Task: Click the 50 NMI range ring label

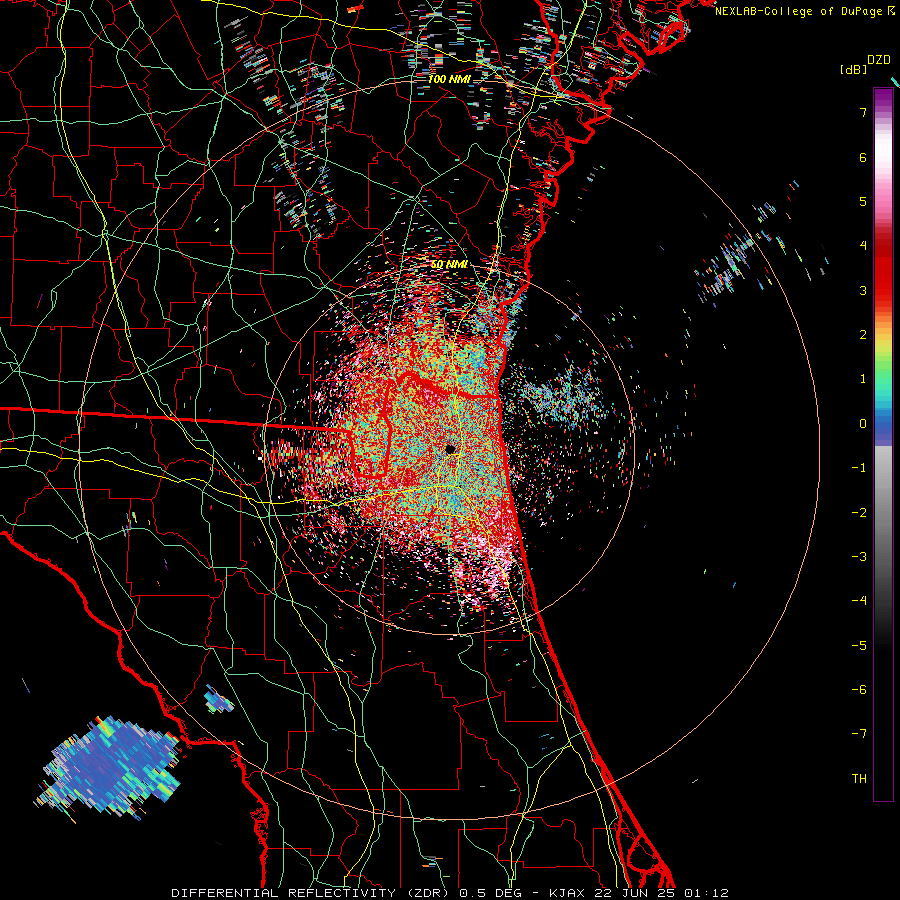Action: click(449, 265)
